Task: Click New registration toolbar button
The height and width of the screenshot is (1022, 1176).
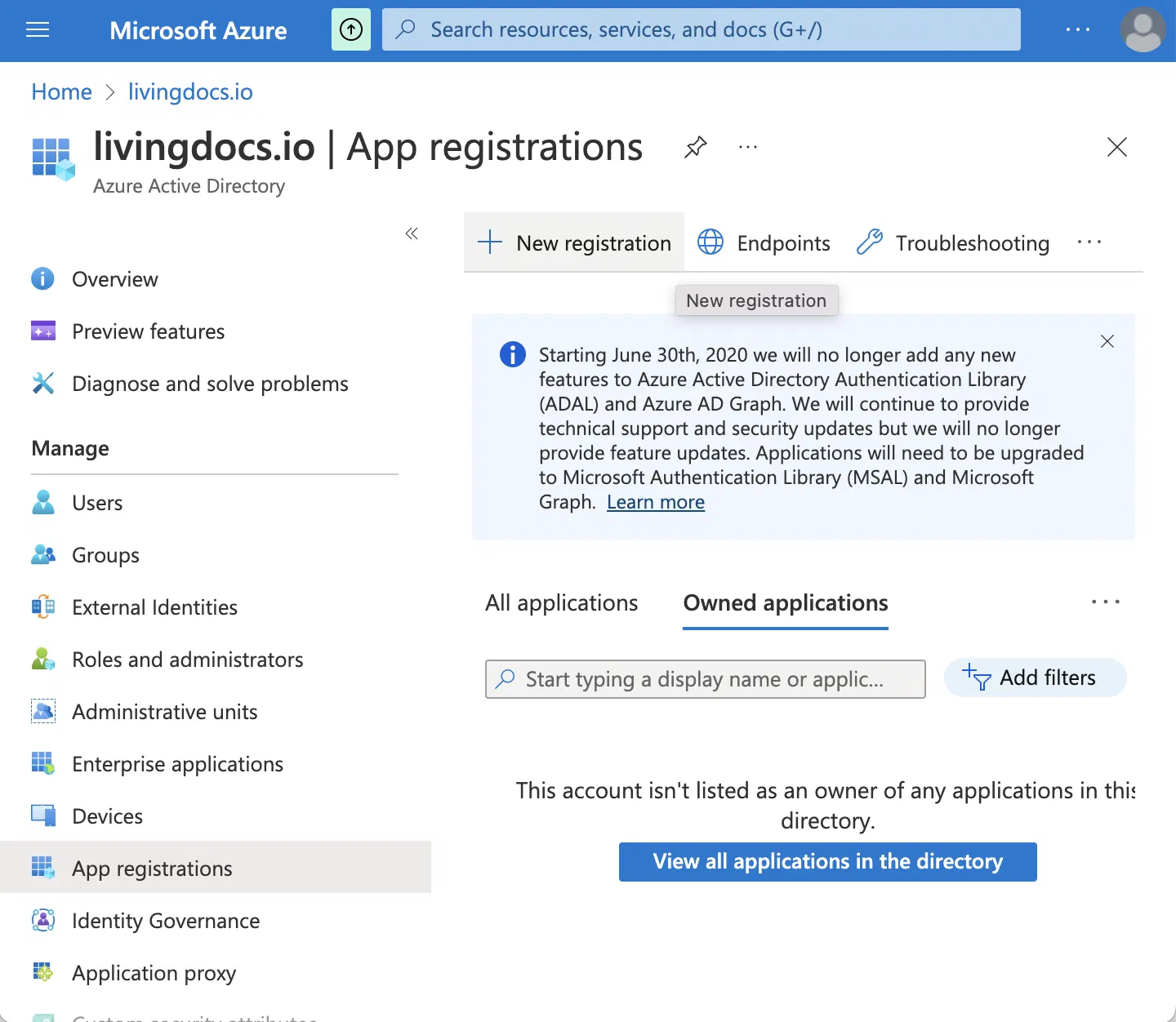Action: click(x=574, y=242)
